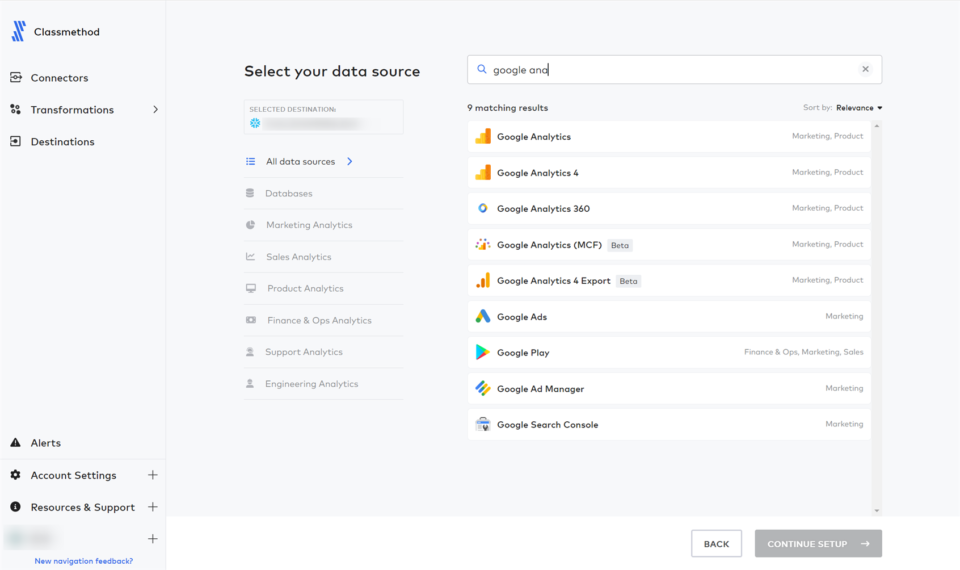The height and width of the screenshot is (570, 960).
Task: Click the Google Ads logo icon
Action: tap(483, 317)
